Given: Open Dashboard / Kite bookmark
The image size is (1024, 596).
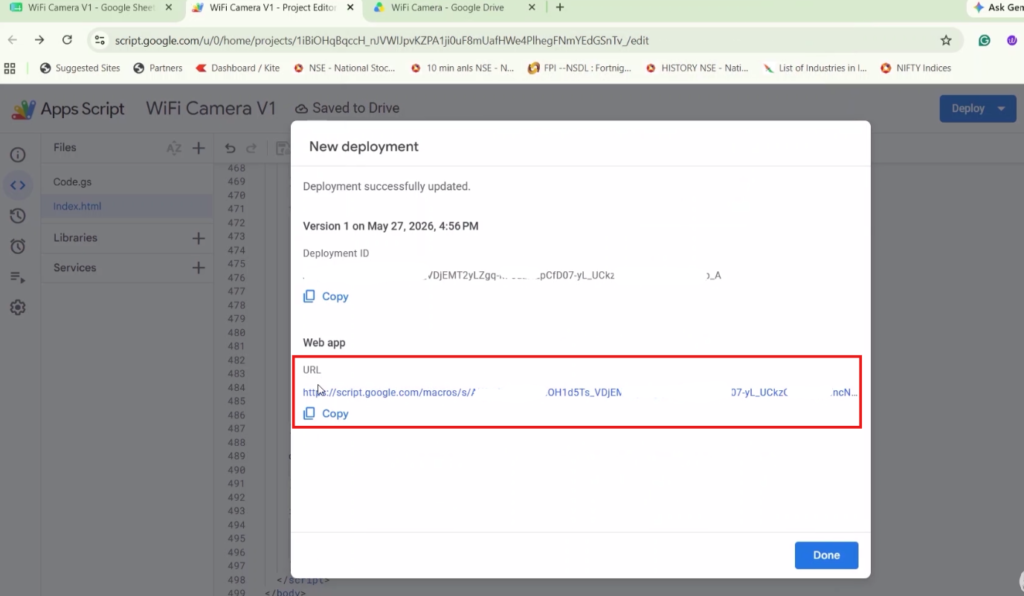Looking at the screenshot, I should coord(238,68).
